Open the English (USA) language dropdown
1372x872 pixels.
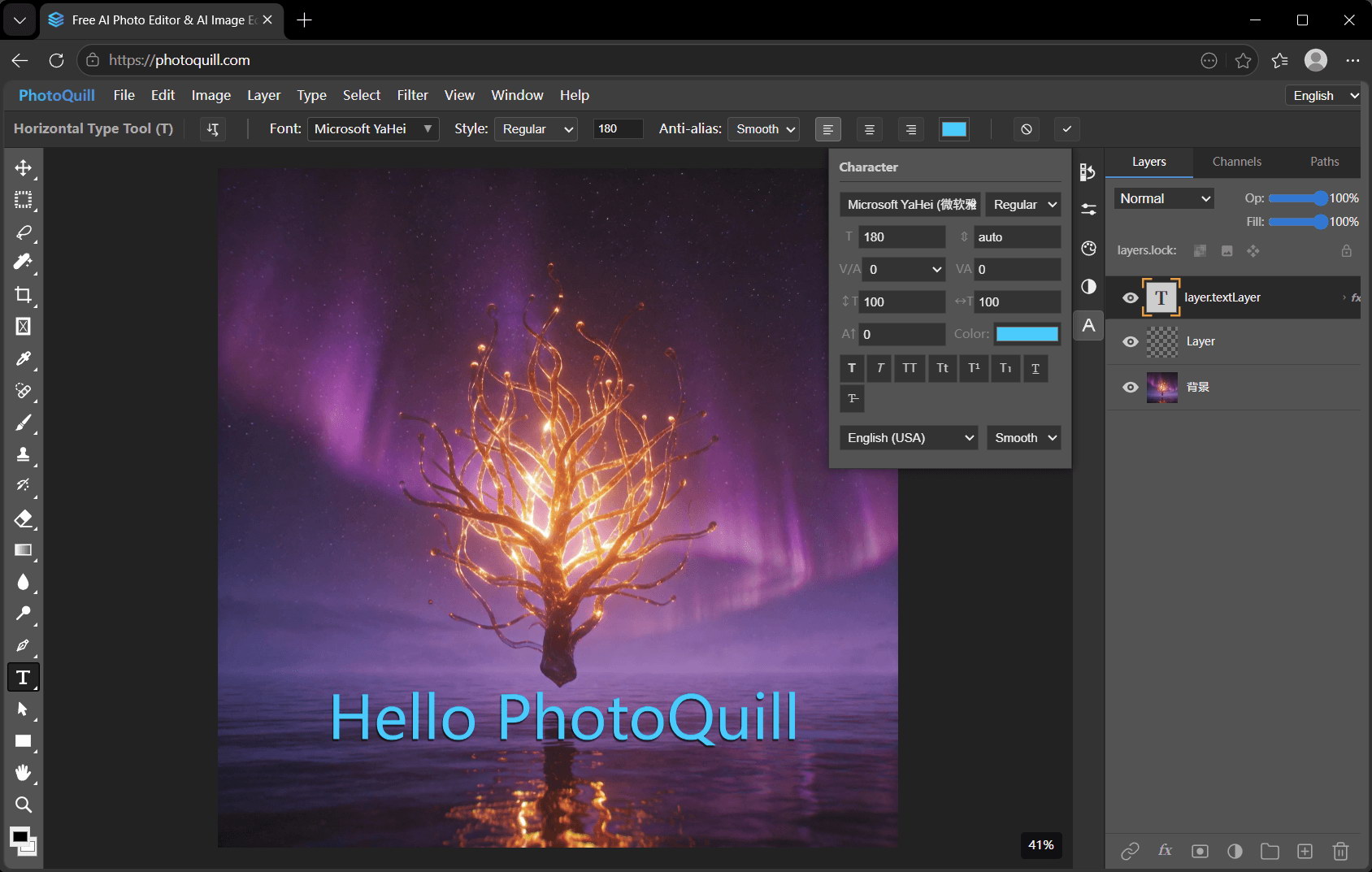pos(909,438)
